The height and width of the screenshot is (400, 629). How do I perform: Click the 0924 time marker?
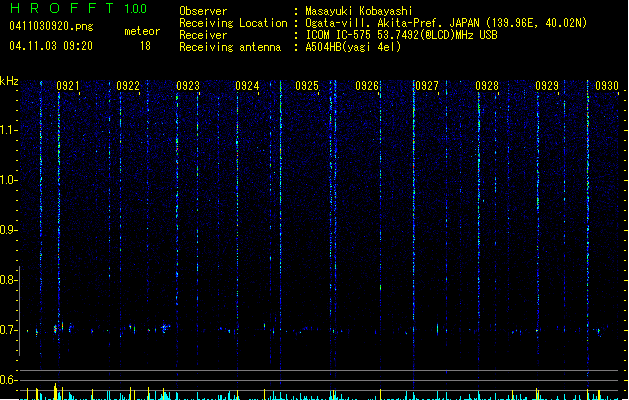coord(248,86)
